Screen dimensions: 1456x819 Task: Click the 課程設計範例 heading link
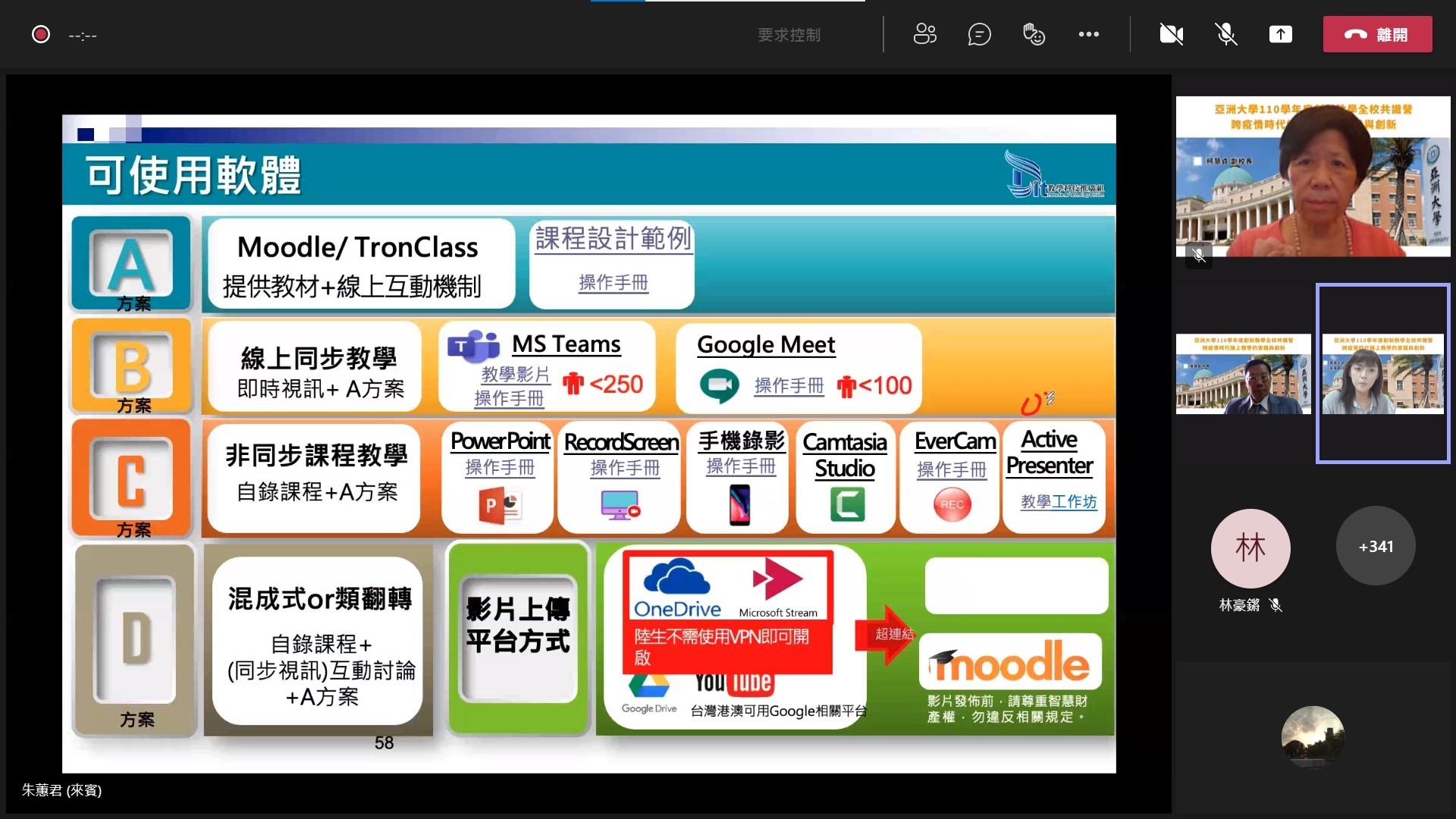point(613,239)
